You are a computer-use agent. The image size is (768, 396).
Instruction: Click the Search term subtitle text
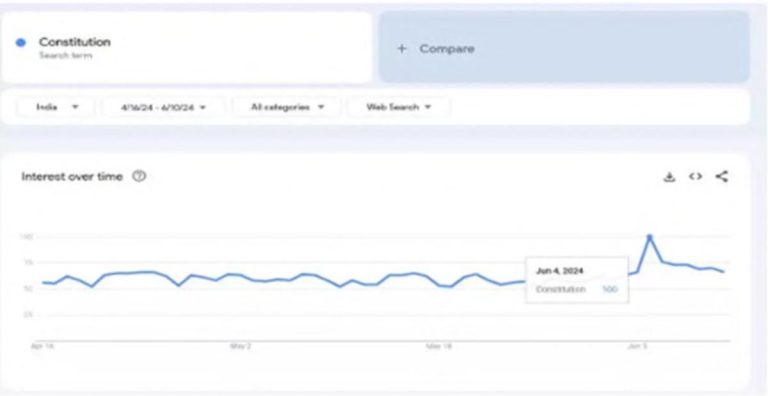[x=66, y=55]
